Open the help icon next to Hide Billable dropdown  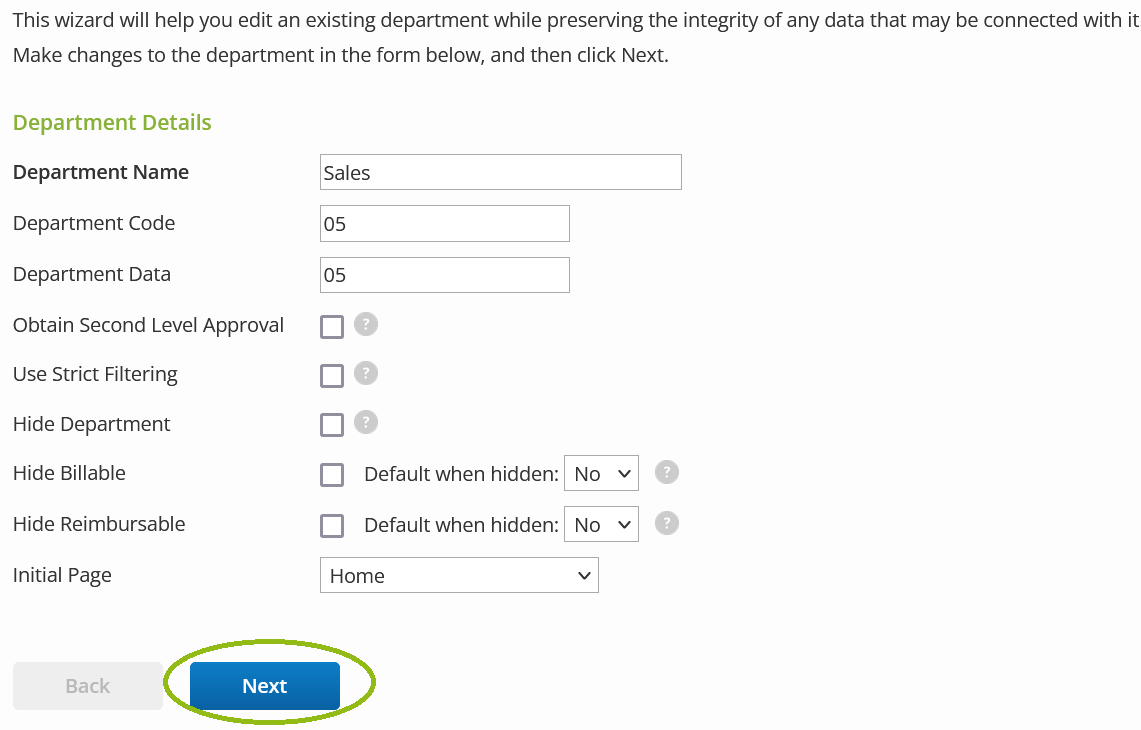pyautogui.click(x=667, y=472)
